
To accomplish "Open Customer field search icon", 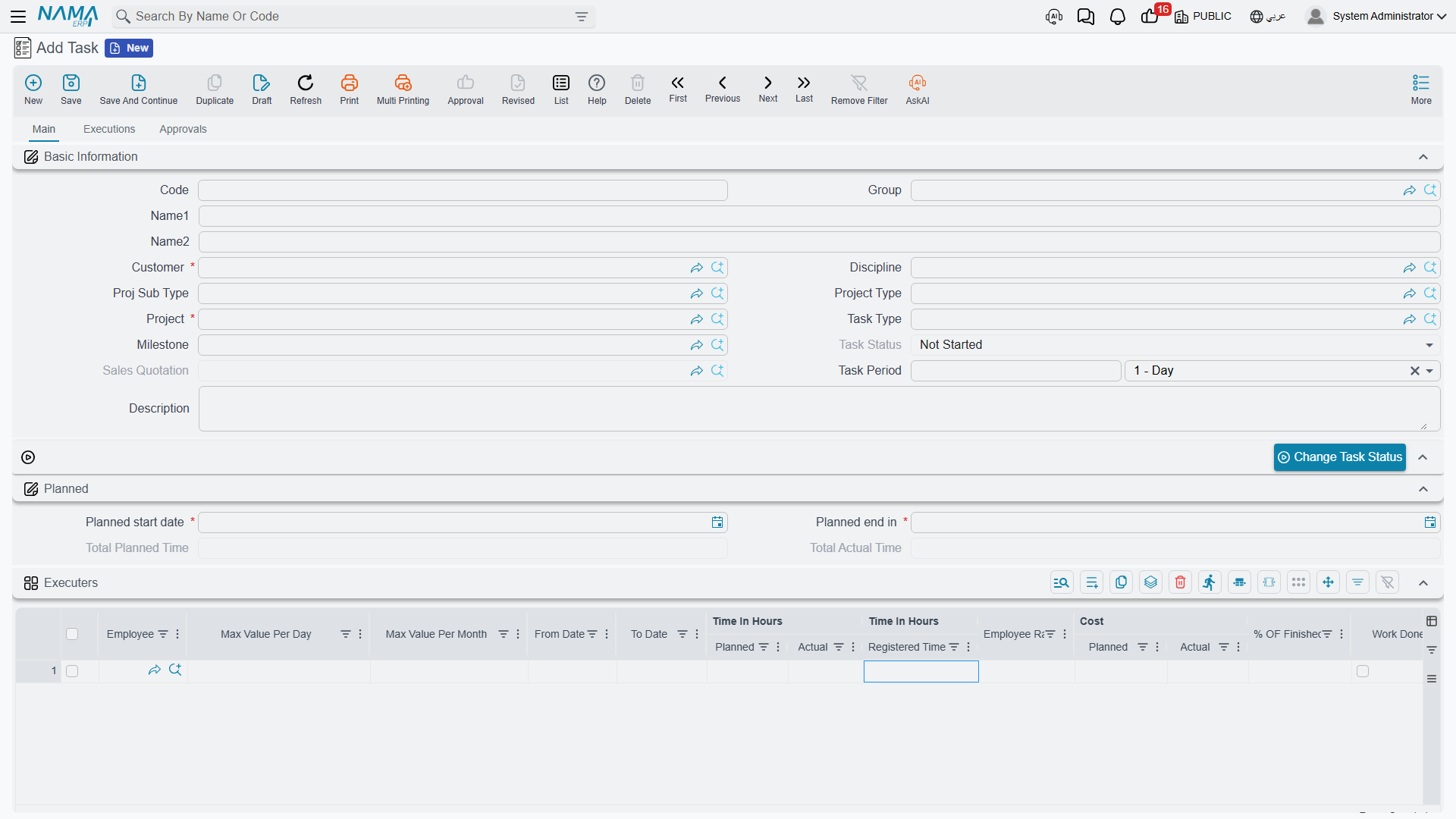I will point(717,268).
